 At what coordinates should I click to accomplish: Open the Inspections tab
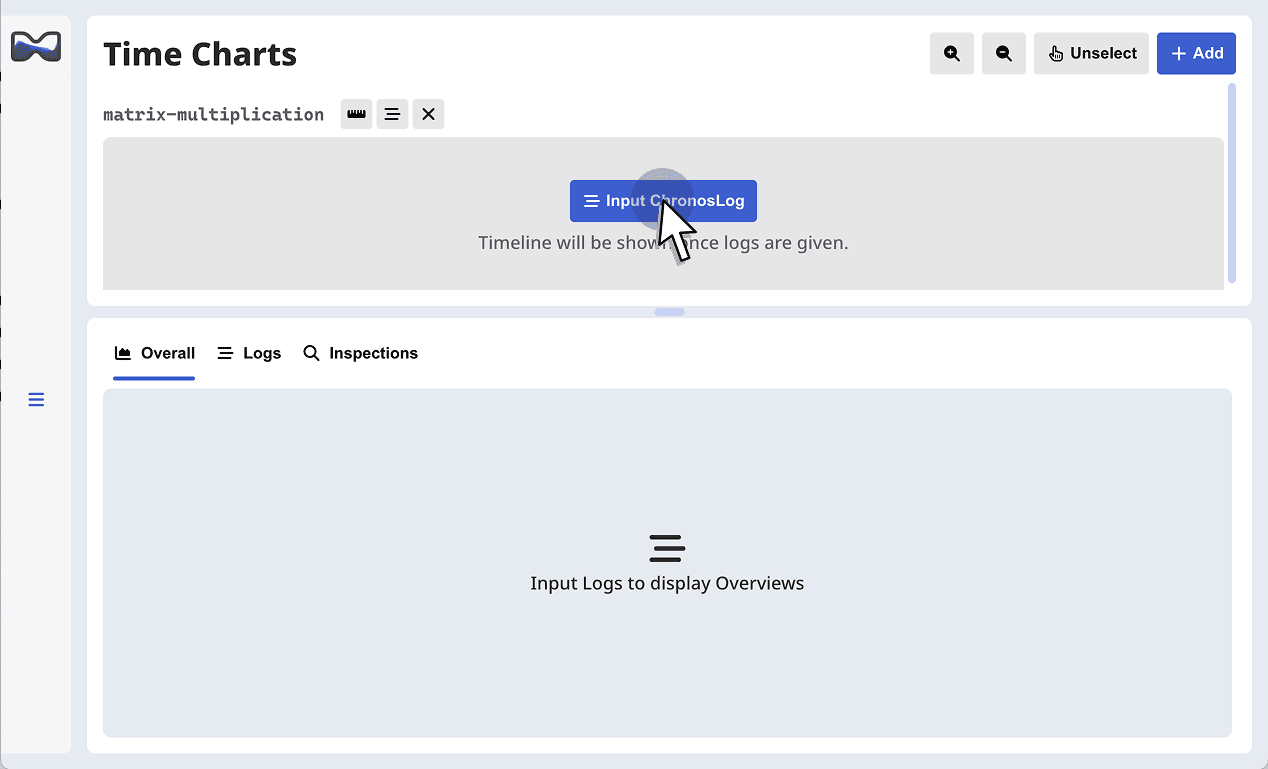pyautogui.click(x=360, y=353)
